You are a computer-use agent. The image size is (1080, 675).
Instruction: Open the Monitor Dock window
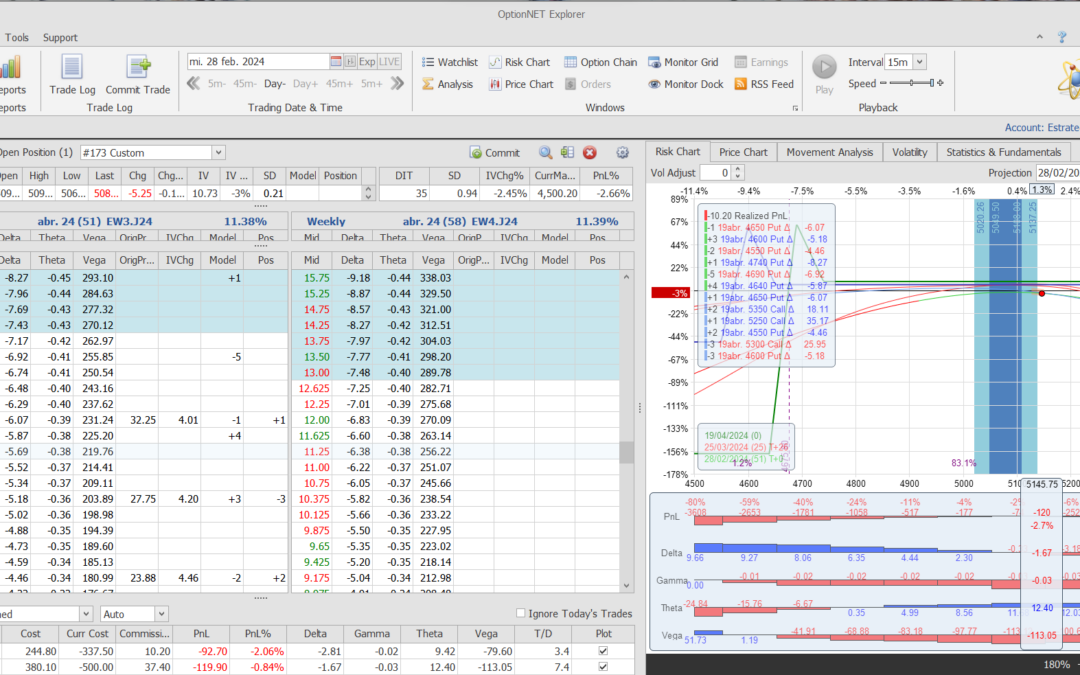685,84
